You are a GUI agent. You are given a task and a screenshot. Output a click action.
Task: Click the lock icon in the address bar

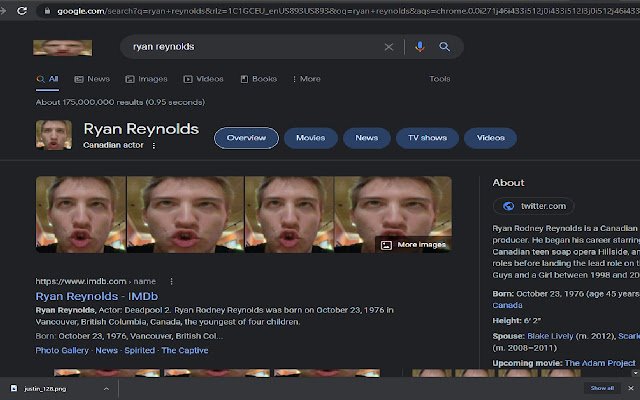47,11
